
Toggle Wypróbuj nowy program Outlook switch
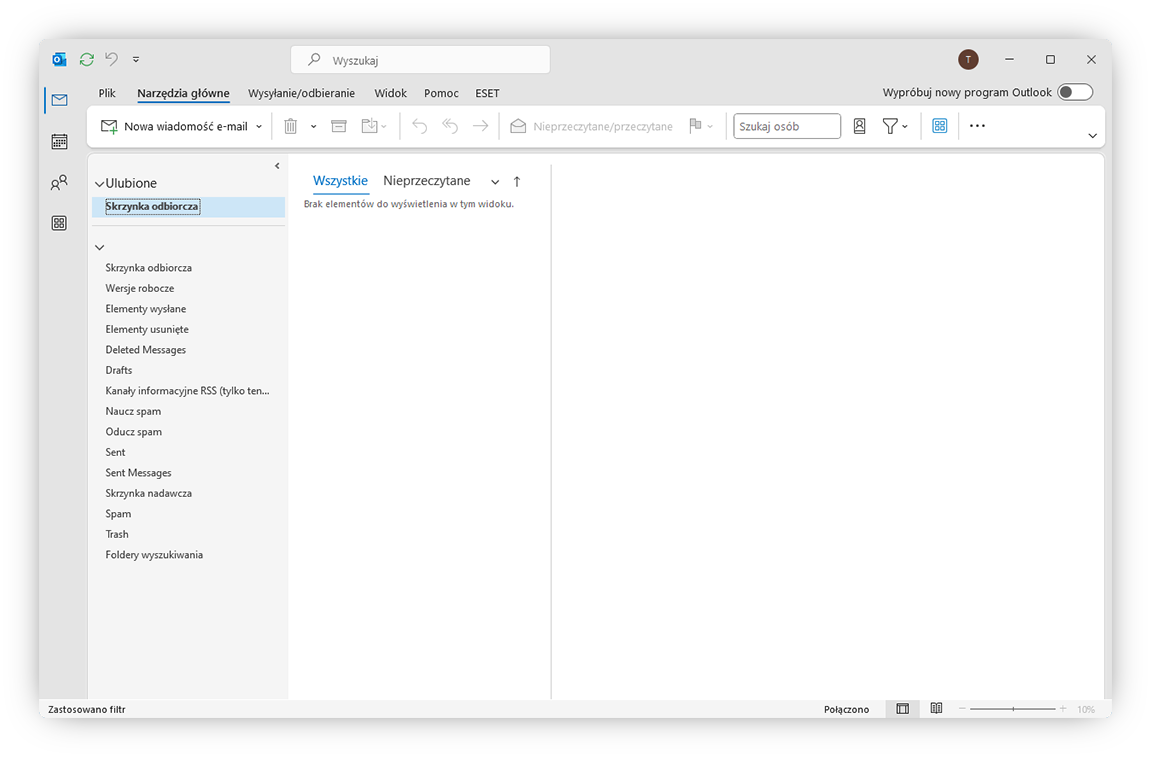pyautogui.click(x=1074, y=90)
